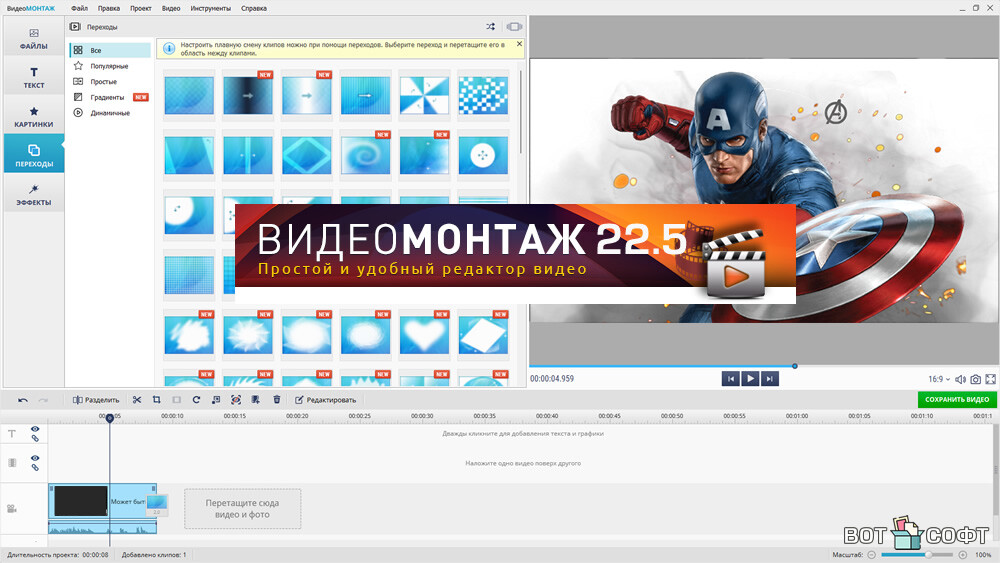Viewport: 1000px width, 563px height.
Task: Open the Проект menu
Action: [140, 8]
